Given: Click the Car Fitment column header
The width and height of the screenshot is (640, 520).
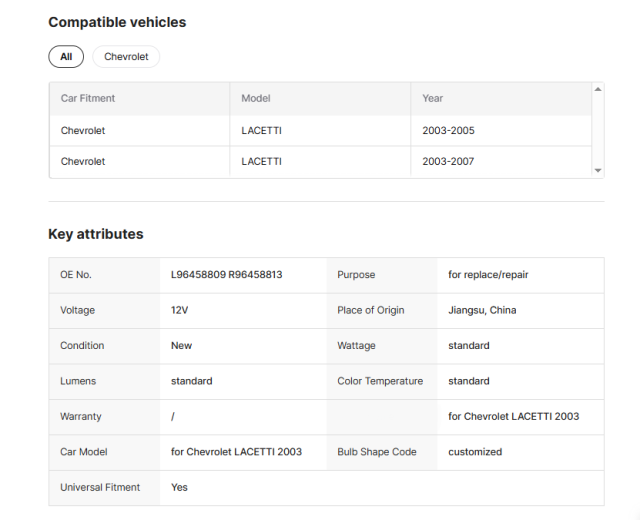Looking at the screenshot, I should [x=88, y=98].
